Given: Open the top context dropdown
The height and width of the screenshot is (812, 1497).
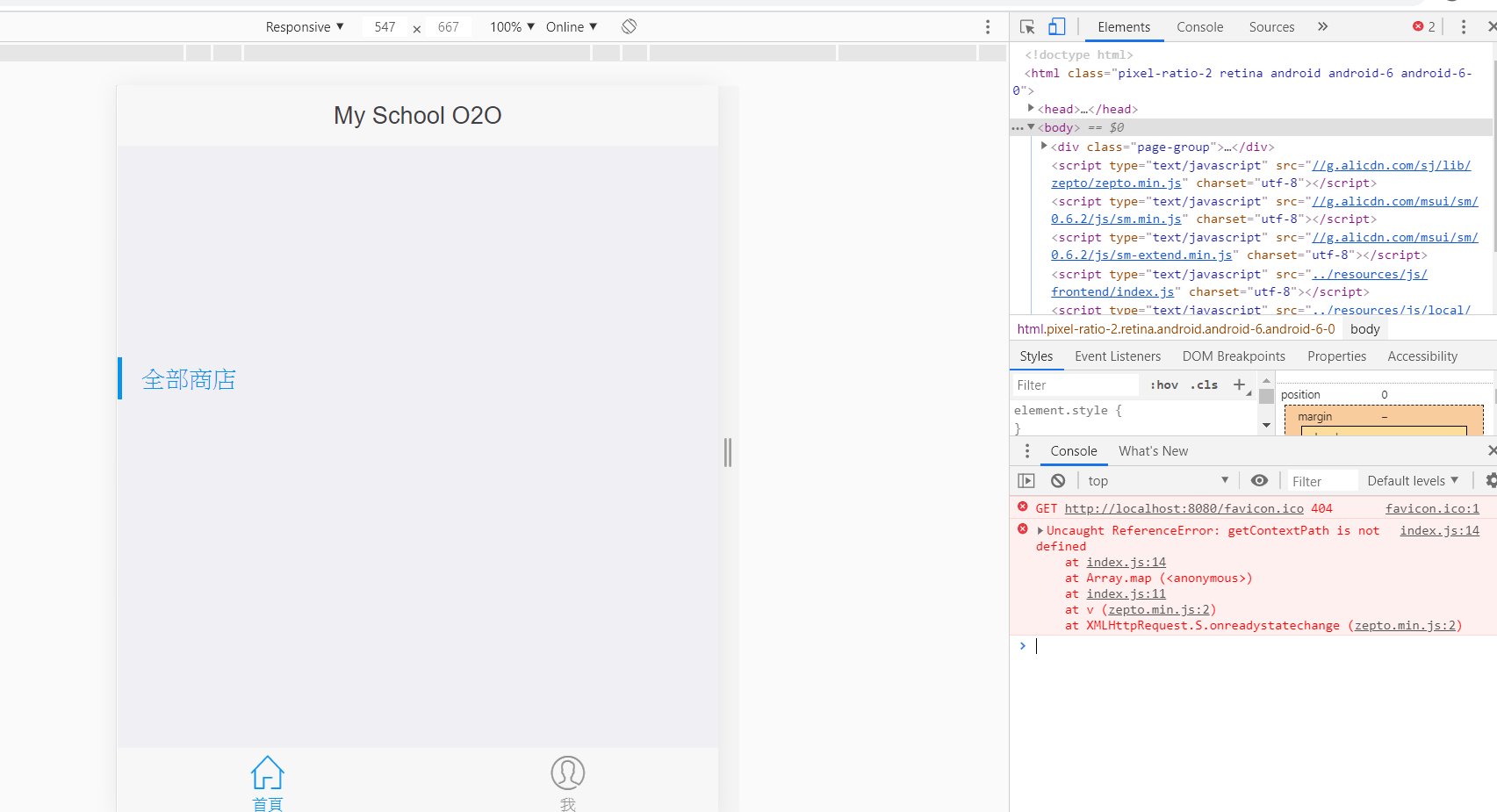Looking at the screenshot, I should pyautogui.click(x=1157, y=481).
